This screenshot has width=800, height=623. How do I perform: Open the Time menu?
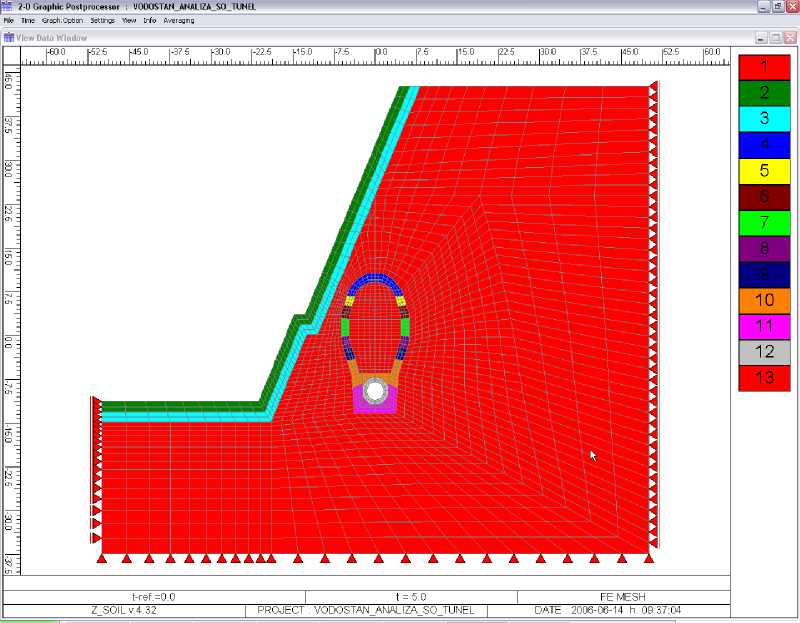(28, 20)
